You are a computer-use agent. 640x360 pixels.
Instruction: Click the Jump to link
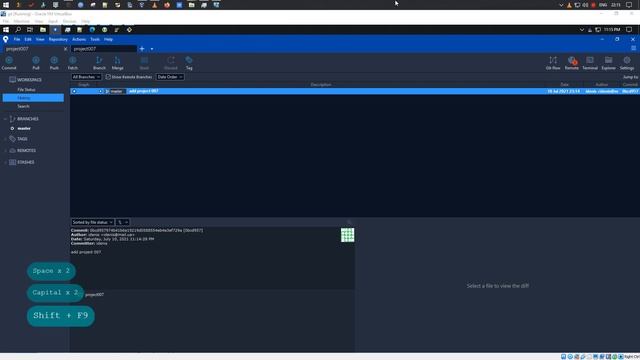tap(630, 77)
